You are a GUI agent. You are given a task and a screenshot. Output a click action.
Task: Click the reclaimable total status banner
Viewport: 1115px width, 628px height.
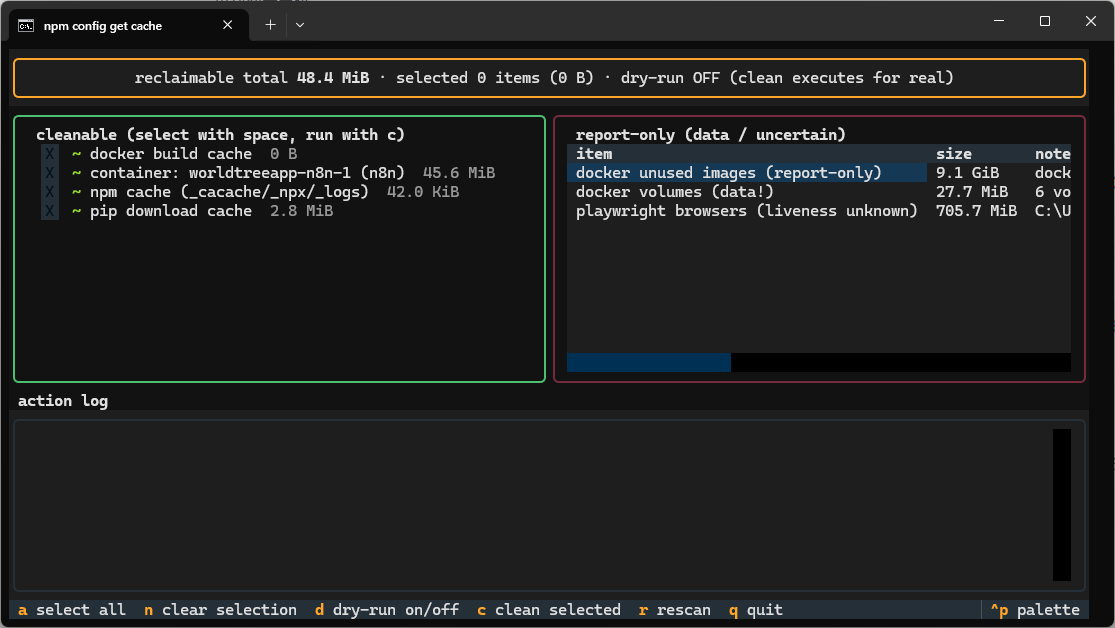[x=549, y=78]
